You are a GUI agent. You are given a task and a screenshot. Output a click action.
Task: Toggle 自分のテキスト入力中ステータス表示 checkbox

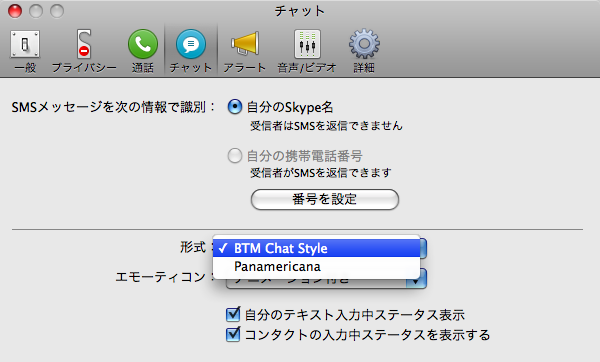[233, 315]
